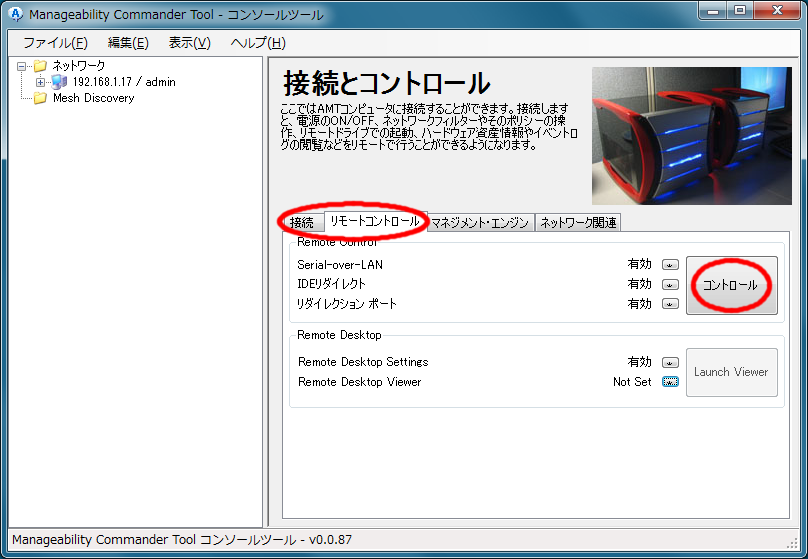The height and width of the screenshot is (559, 808).
Task: Click the Manageability Commander app icon in title bar
Action: tap(15, 14)
